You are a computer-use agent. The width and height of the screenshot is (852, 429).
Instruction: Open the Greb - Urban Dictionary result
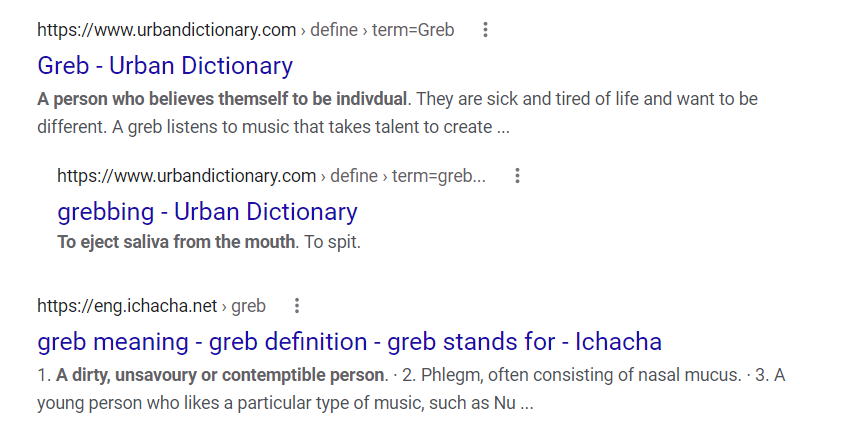coord(165,66)
